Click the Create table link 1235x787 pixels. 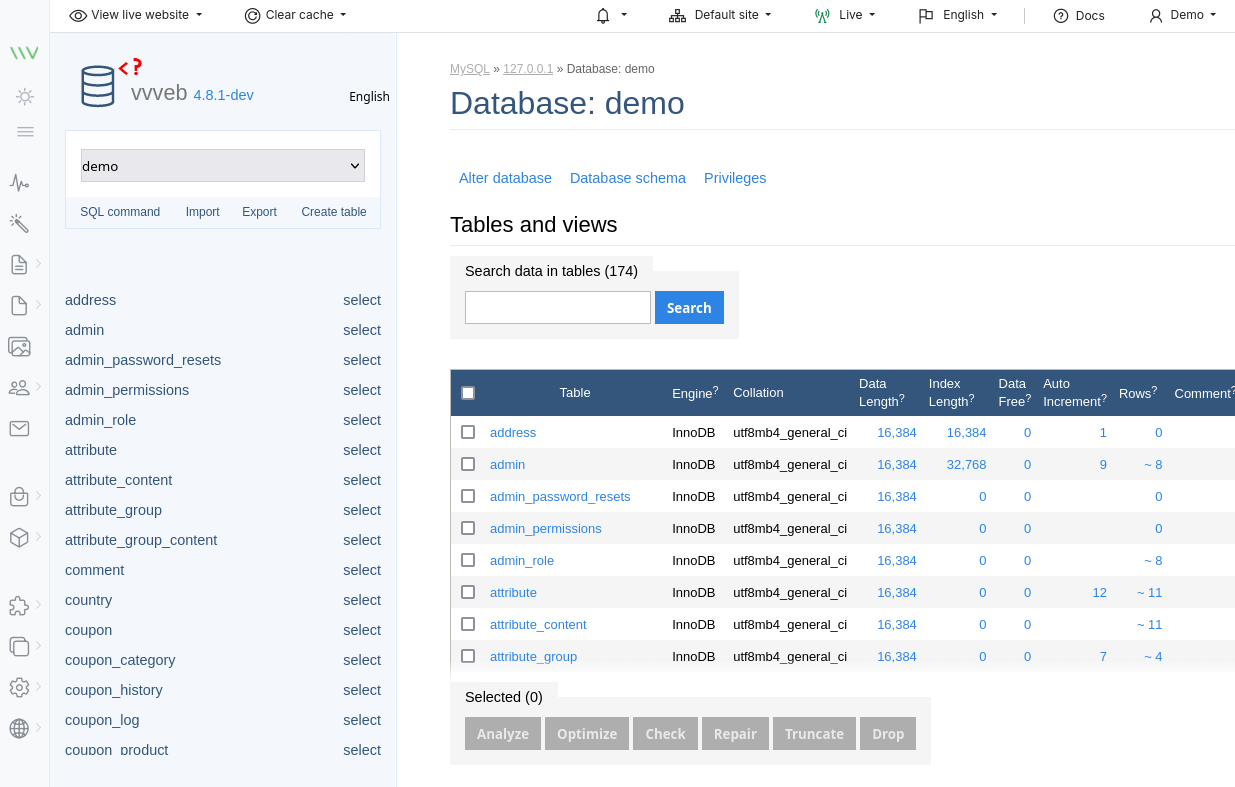pos(334,212)
